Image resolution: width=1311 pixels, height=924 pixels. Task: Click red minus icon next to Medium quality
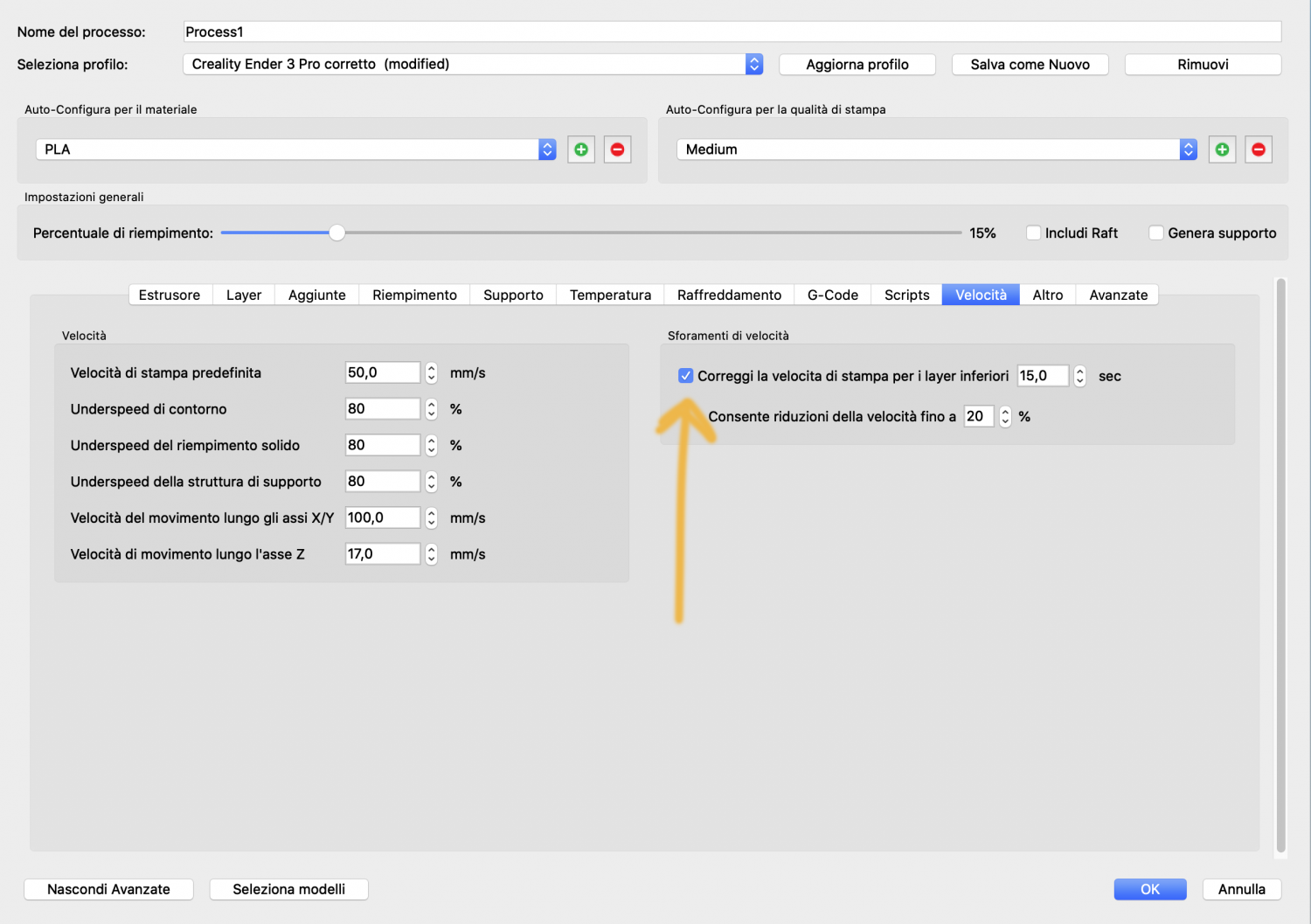1258,149
